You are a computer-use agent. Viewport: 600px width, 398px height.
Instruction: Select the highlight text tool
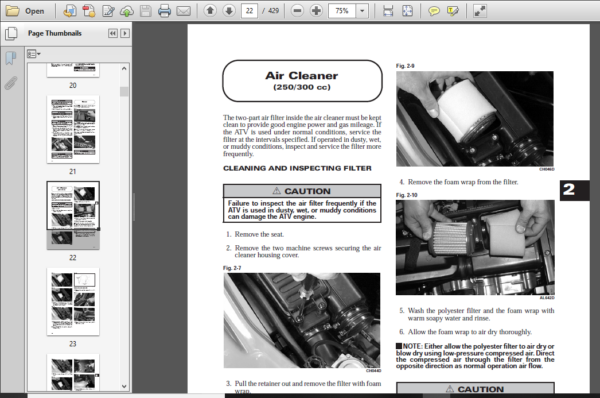tap(453, 11)
